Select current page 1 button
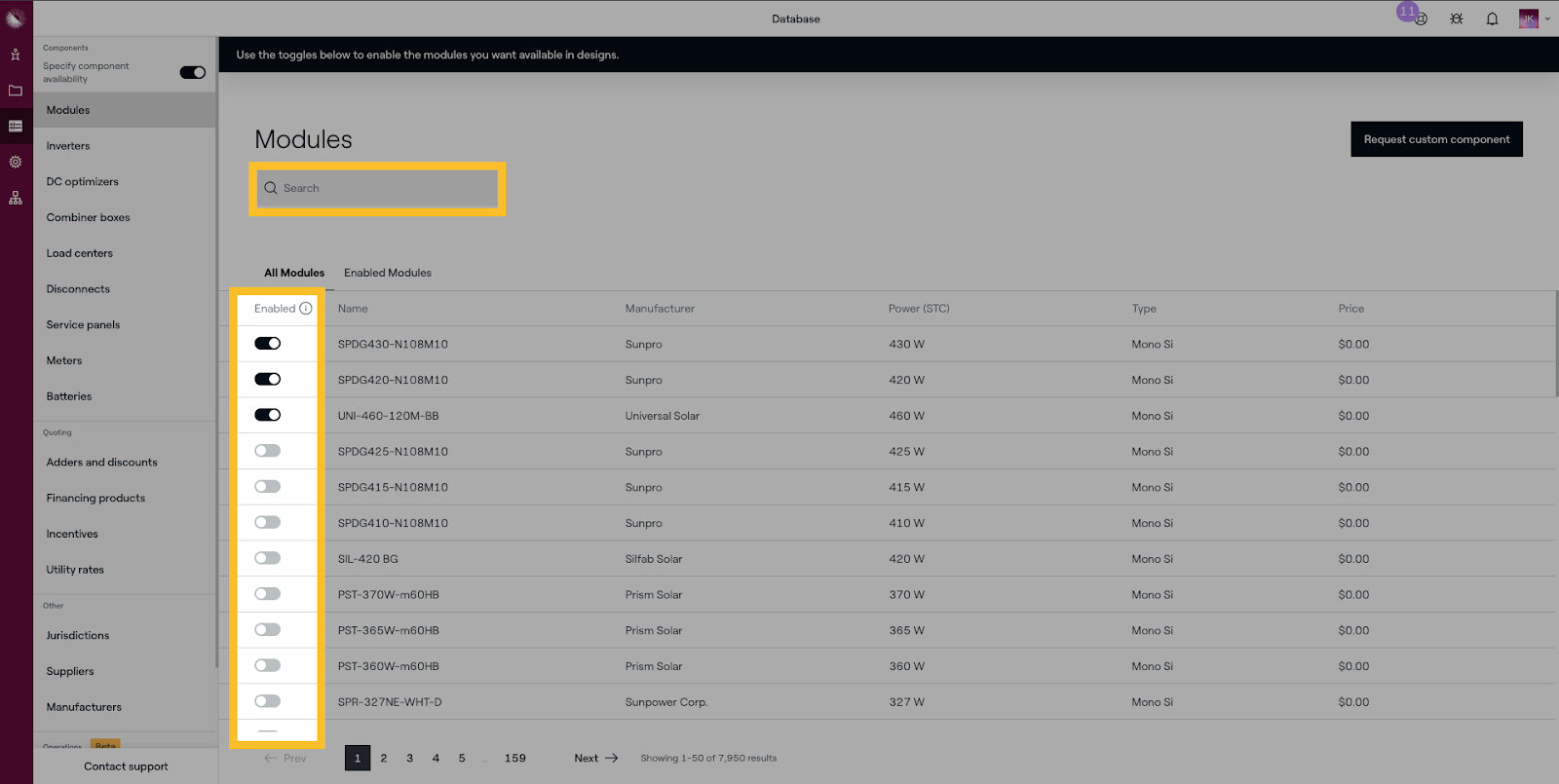1559x784 pixels. point(358,758)
